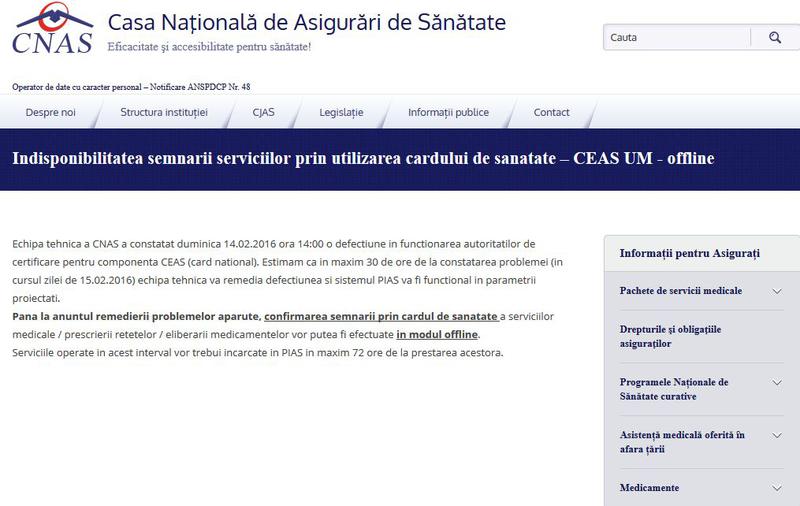The width and height of the screenshot is (800, 506).
Task: Click the CNAS logo
Action: tap(53, 29)
